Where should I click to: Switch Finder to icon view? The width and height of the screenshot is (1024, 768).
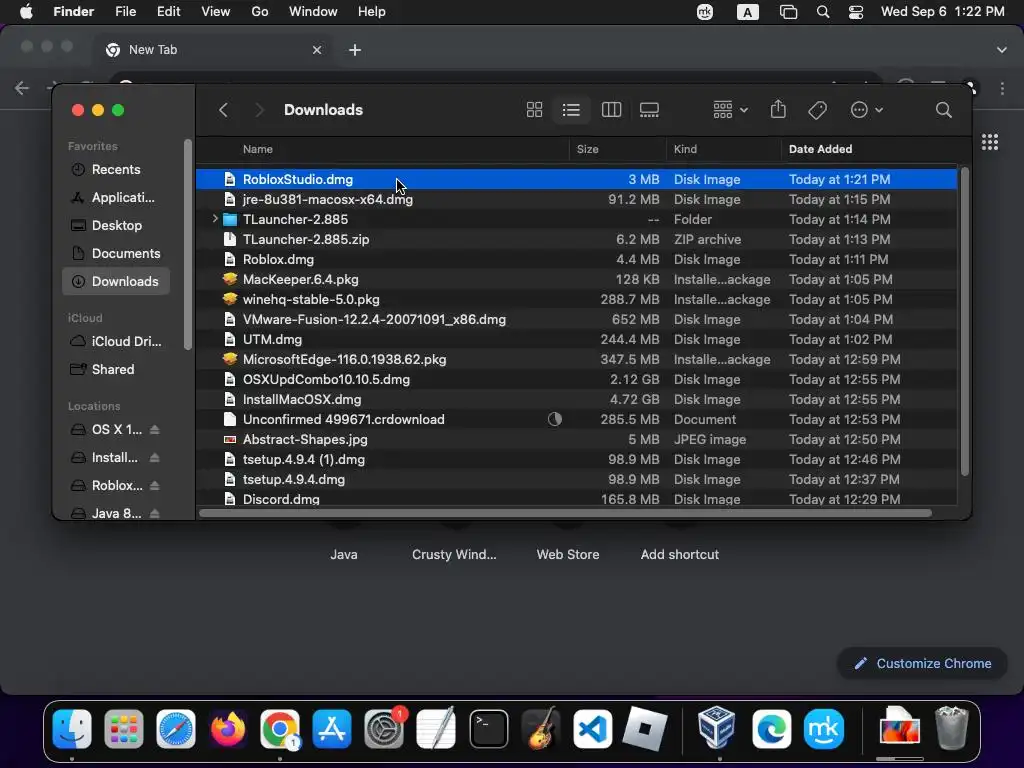click(534, 110)
